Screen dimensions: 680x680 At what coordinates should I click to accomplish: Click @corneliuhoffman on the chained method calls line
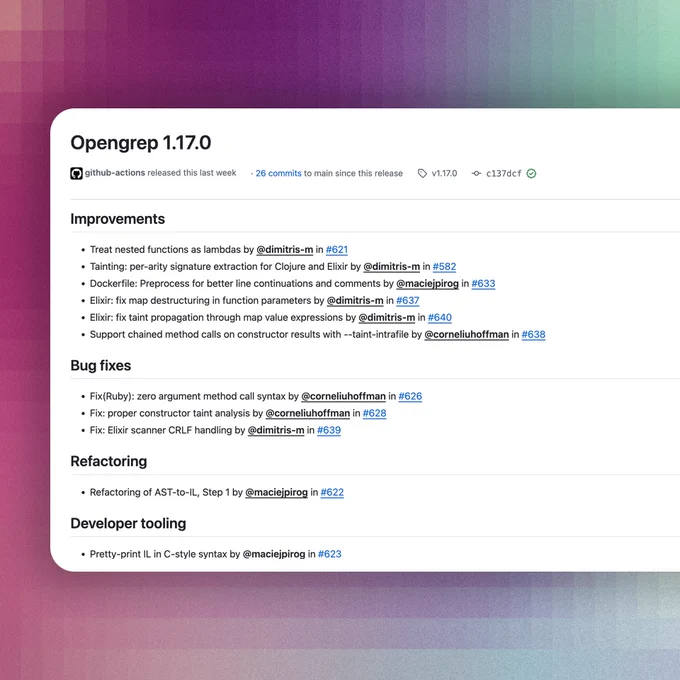click(x=467, y=334)
